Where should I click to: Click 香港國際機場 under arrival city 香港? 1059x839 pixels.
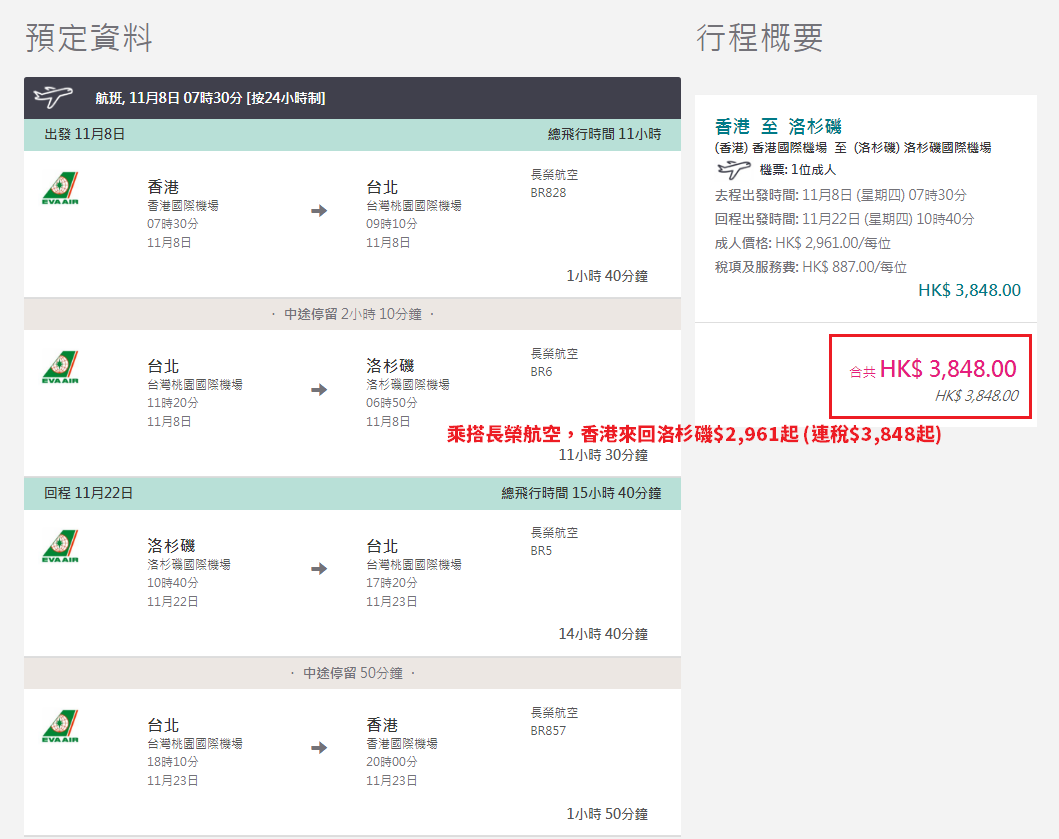[x=402, y=743]
